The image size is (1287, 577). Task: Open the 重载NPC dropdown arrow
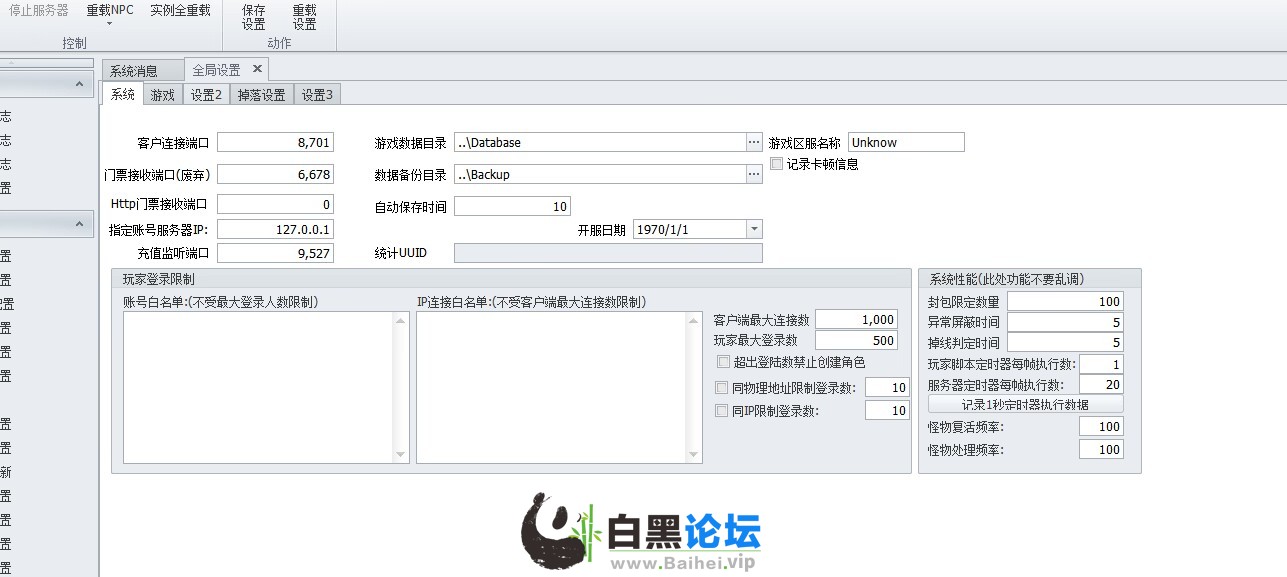[109, 23]
